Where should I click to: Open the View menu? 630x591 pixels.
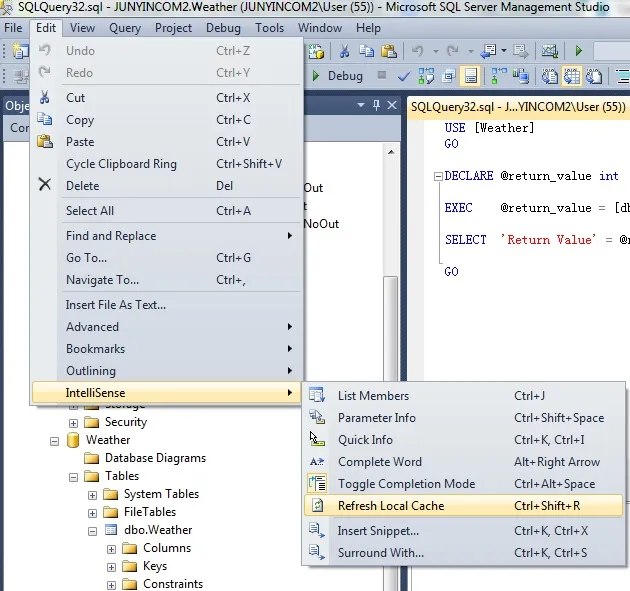click(82, 28)
